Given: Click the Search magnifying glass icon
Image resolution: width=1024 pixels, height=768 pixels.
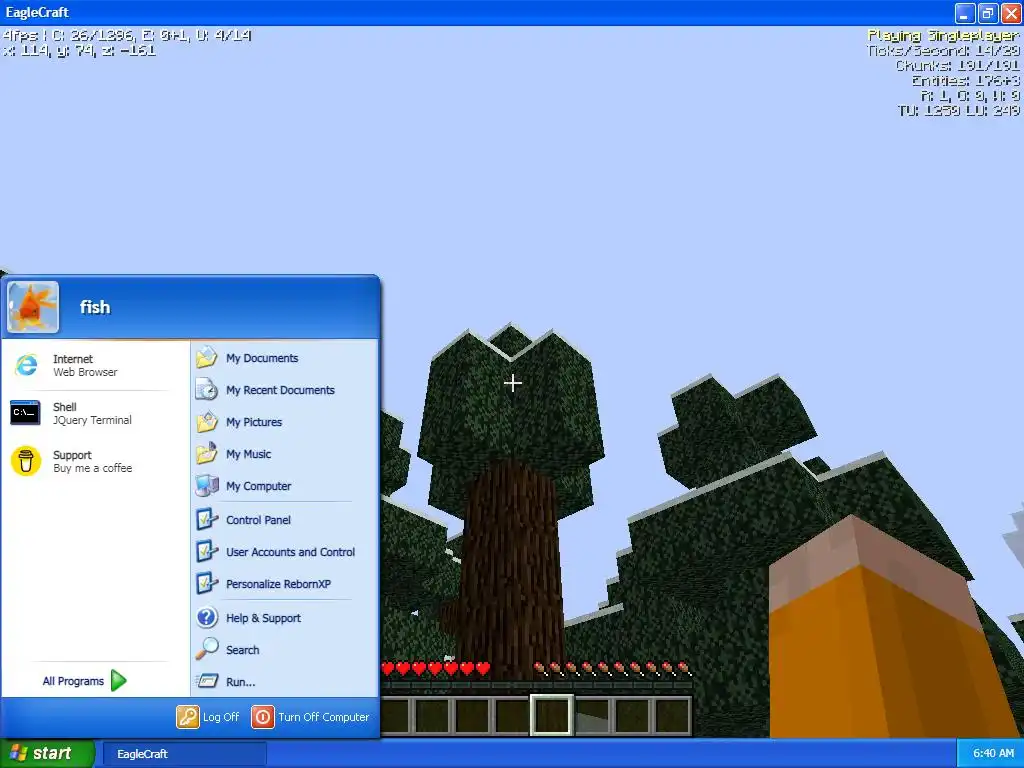Looking at the screenshot, I should pyautogui.click(x=207, y=649).
